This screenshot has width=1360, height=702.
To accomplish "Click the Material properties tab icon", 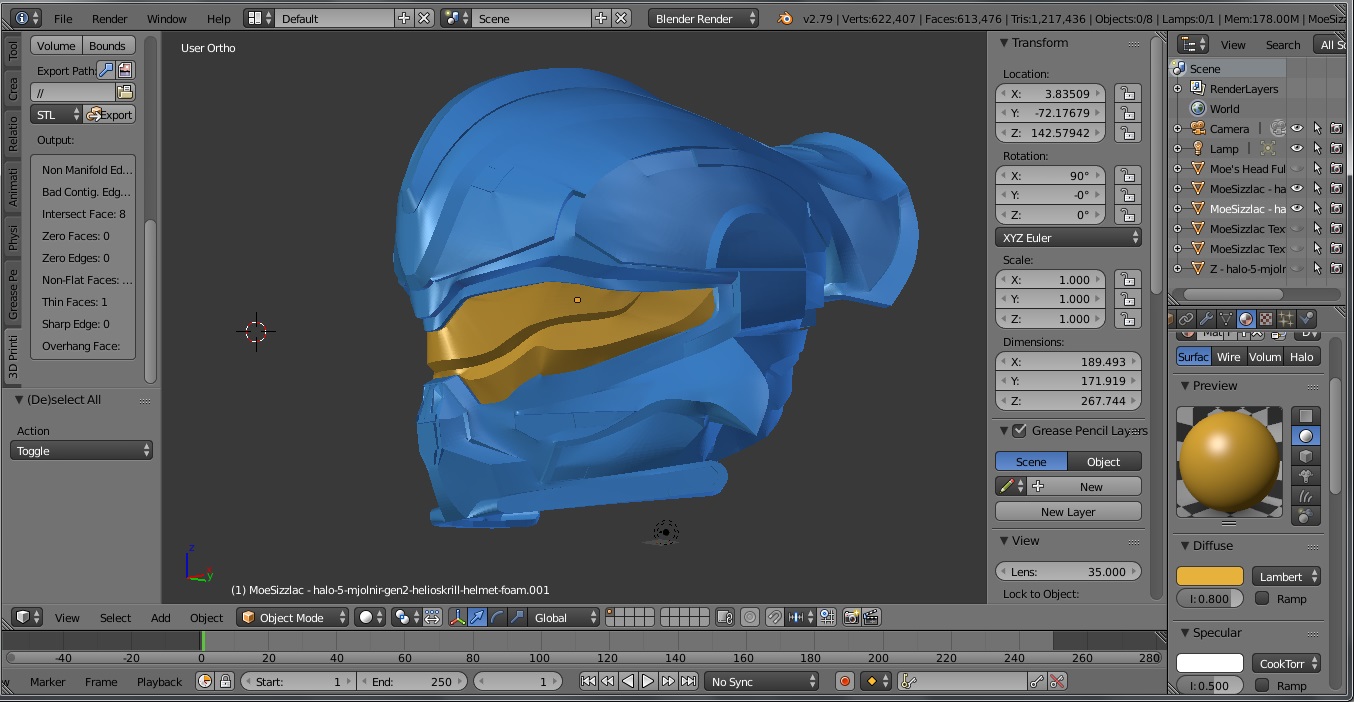I will (x=1246, y=319).
